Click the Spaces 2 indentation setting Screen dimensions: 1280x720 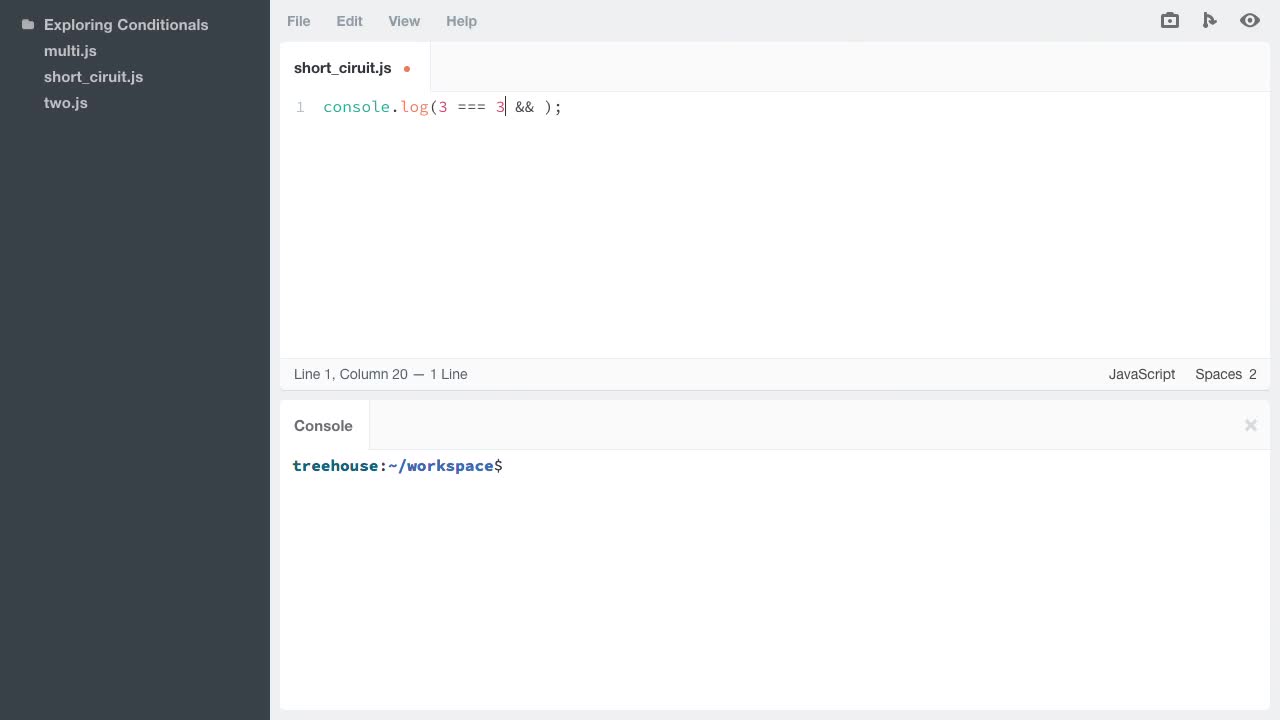1225,374
